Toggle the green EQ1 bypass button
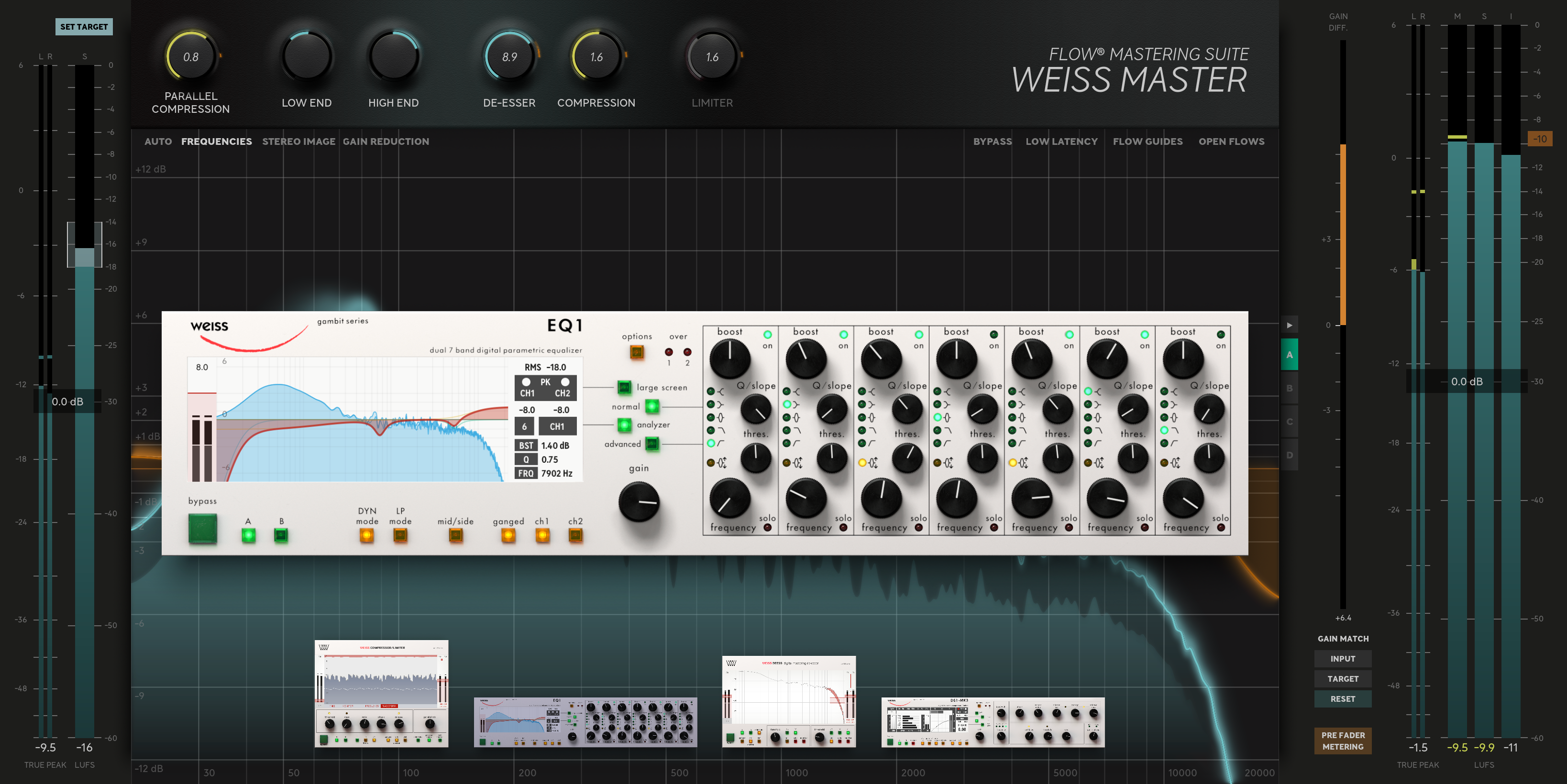This screenshot has width=1567, height=784. (x=202, y=529)
